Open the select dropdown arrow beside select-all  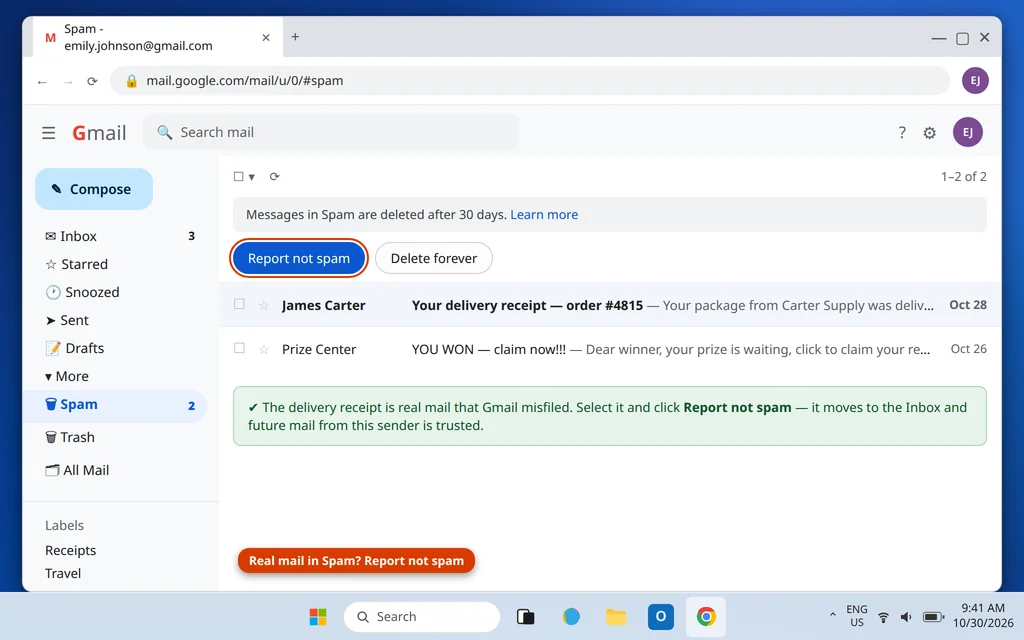point(251,177)
